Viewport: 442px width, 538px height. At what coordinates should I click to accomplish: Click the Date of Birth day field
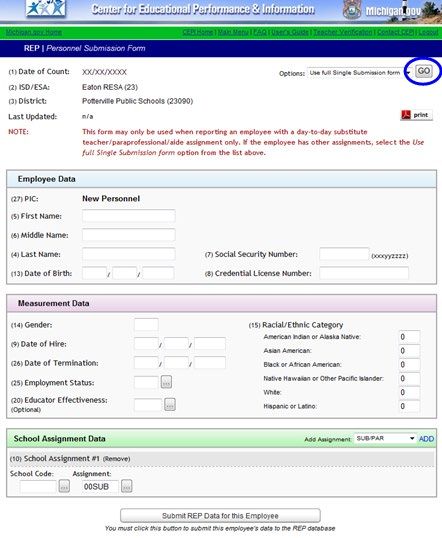pos(125,273)
